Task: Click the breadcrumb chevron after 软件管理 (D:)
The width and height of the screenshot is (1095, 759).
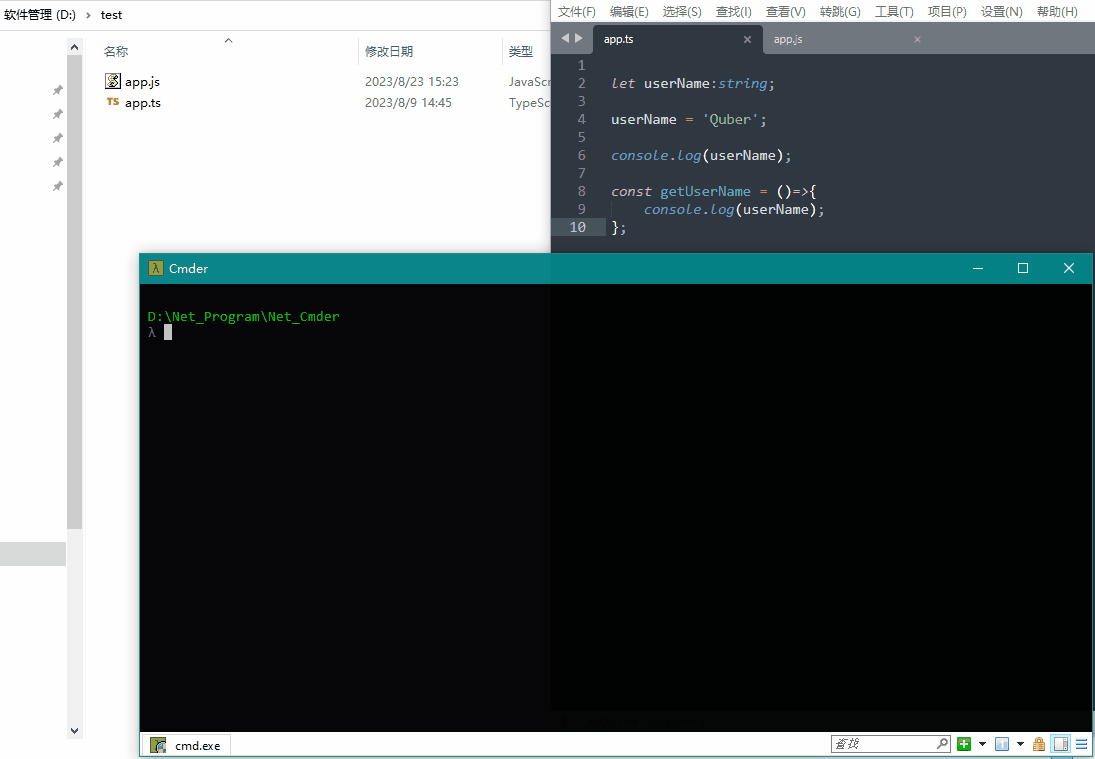Action: point(88,15)
